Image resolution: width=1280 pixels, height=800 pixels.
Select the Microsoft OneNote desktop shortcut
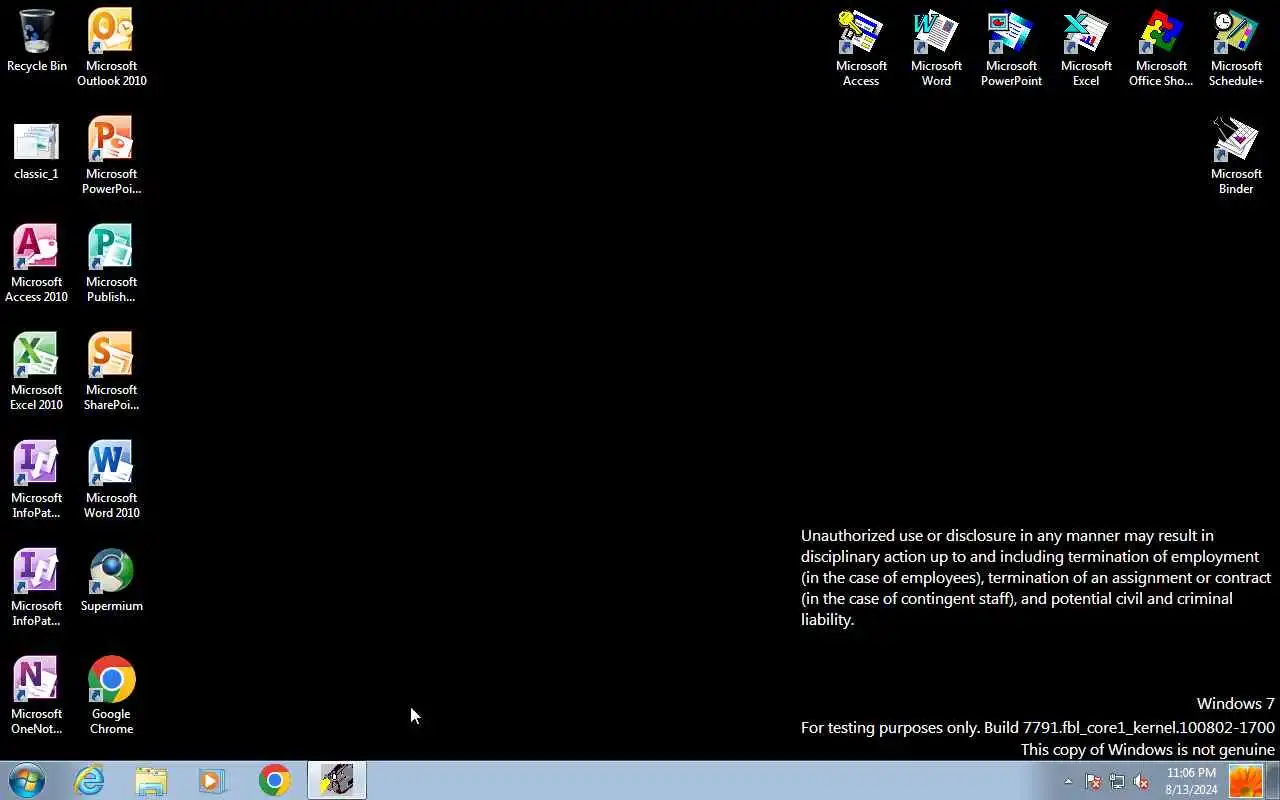coord(37,695)
